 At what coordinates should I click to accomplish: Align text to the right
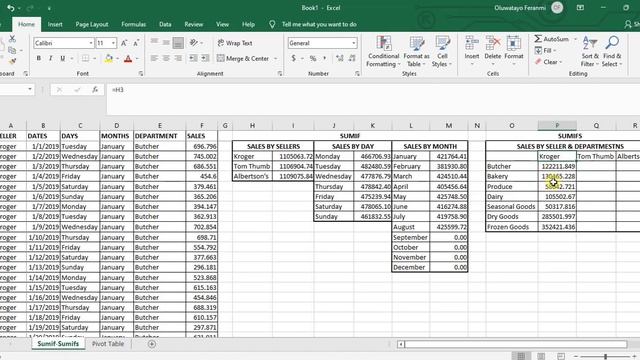coord(178,58)
